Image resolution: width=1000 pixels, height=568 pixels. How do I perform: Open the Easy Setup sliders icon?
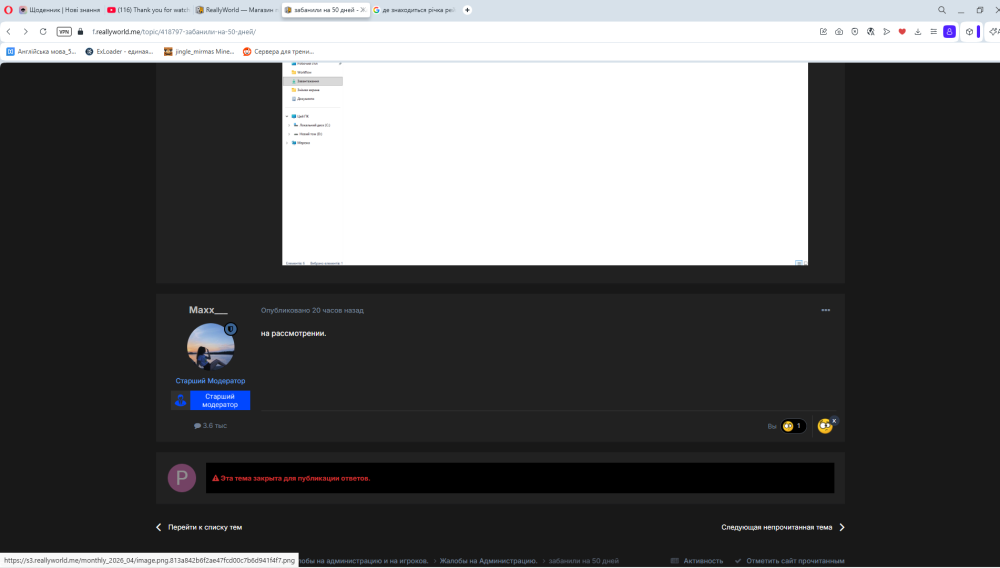coord(934,31)
